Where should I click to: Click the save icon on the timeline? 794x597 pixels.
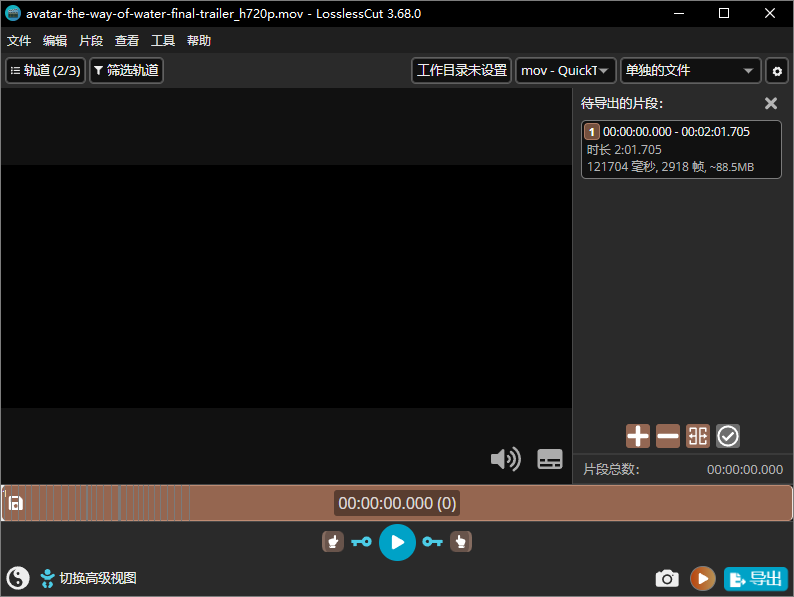16,503
